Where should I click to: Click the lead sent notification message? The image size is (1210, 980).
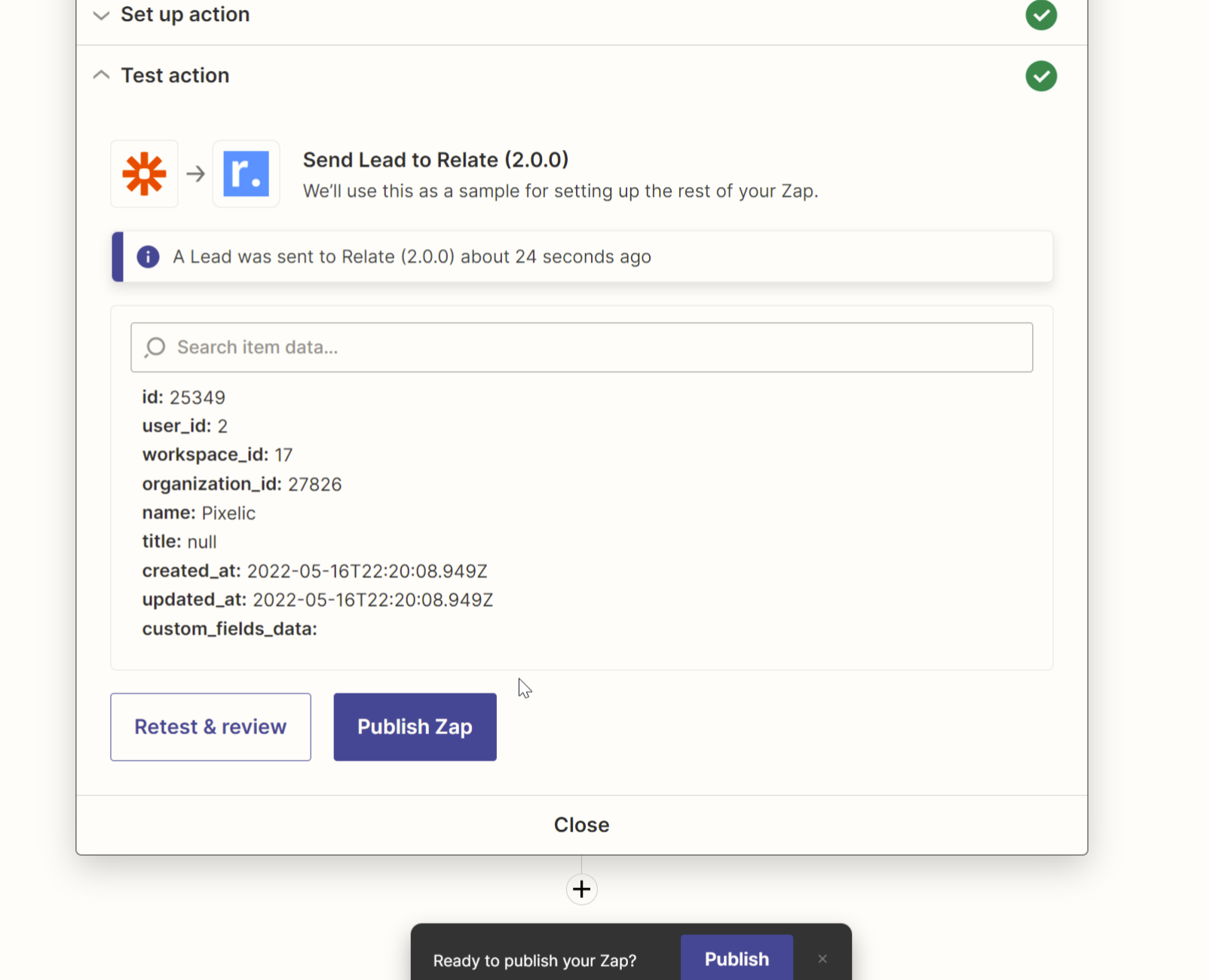coord(412,257)
